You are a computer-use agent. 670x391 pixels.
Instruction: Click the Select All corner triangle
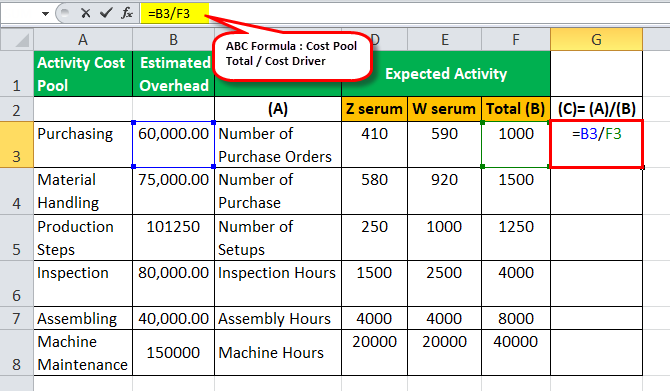(x=17, y=40)
